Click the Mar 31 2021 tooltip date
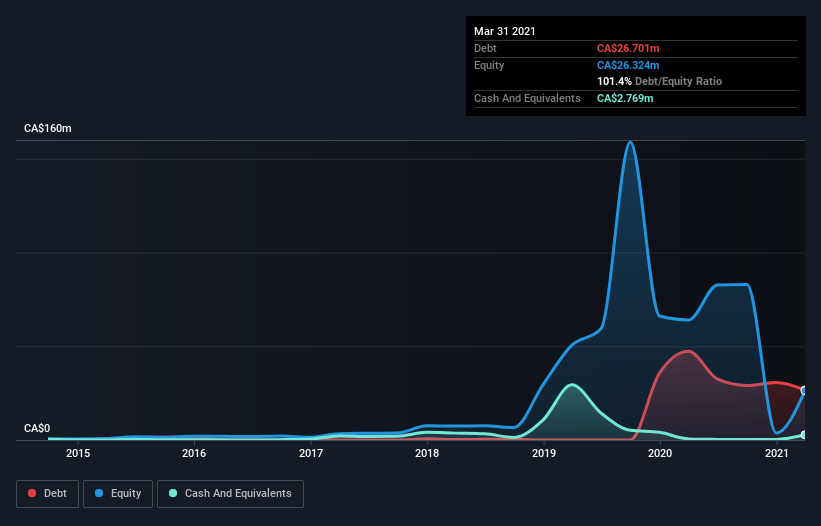The height and width of the screenshot is (526, 821). click(505, 31)
